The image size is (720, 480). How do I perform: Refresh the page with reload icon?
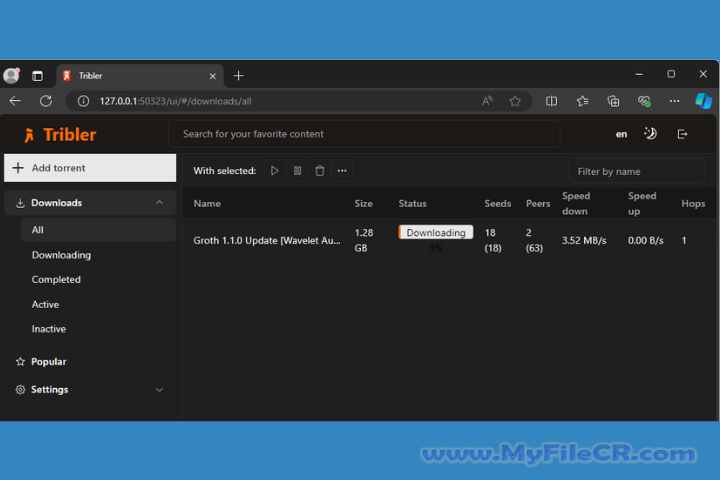pos(46,101)
